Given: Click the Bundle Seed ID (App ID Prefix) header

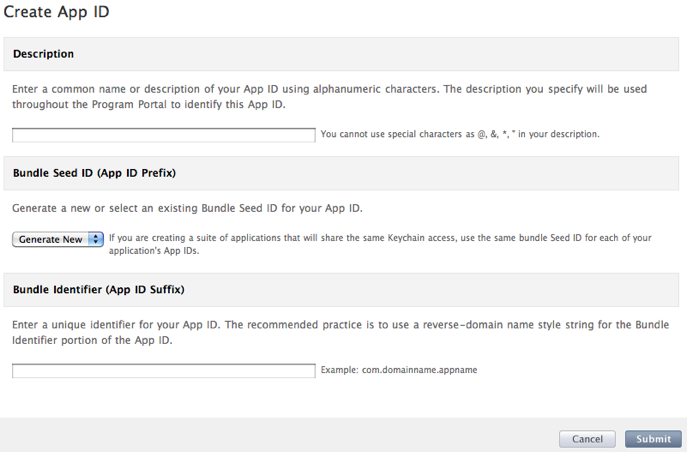Looking at the screenshot, I should point(94,173).
